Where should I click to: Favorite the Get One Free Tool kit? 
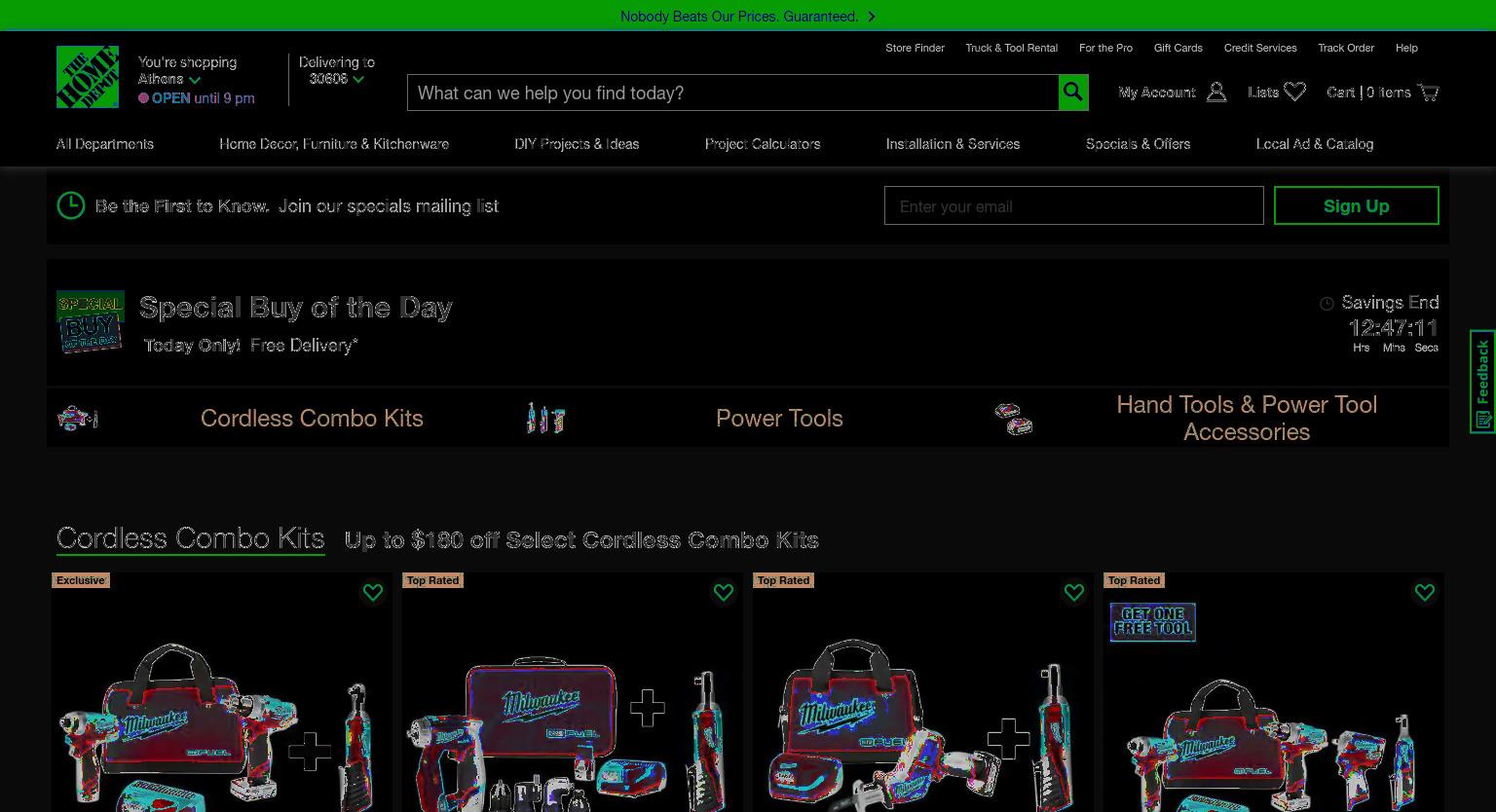coord(1425,592)
